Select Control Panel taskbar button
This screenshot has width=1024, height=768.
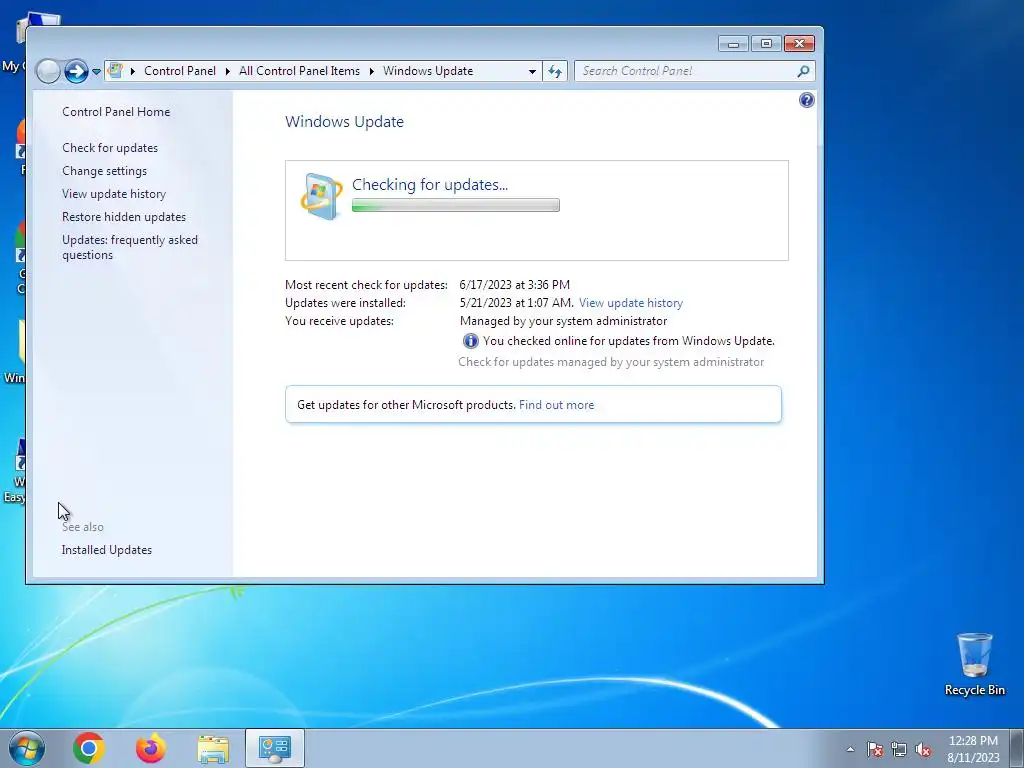(275, 748)
